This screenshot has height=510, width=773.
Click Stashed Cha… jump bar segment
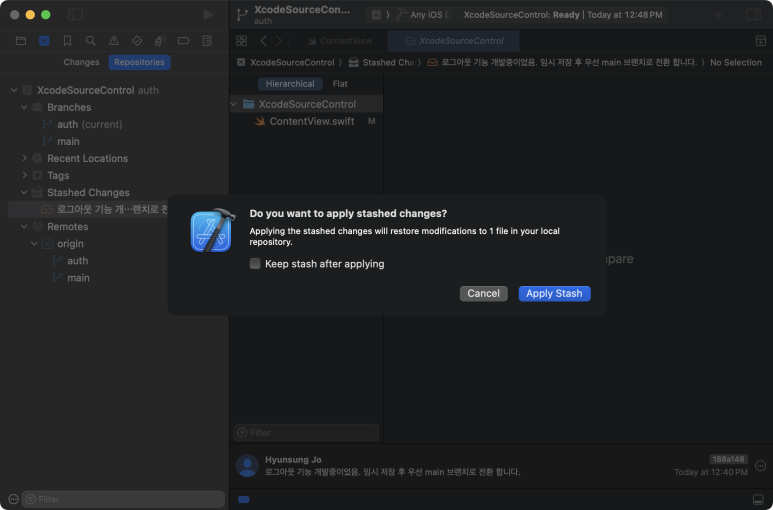point(388,62)
